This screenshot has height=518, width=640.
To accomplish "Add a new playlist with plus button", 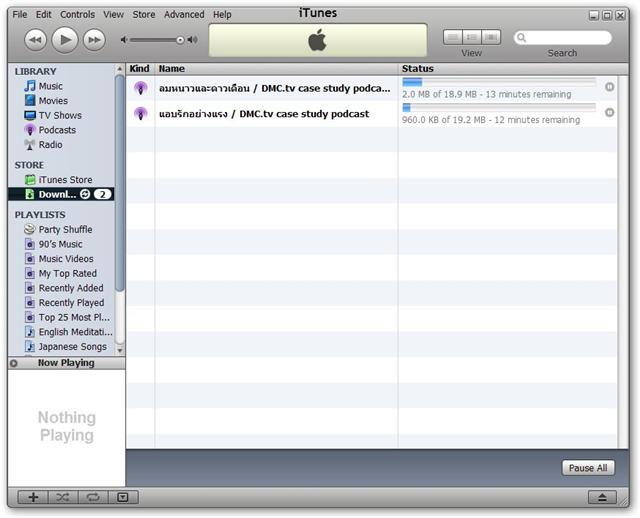I will (x=33, y=497).
